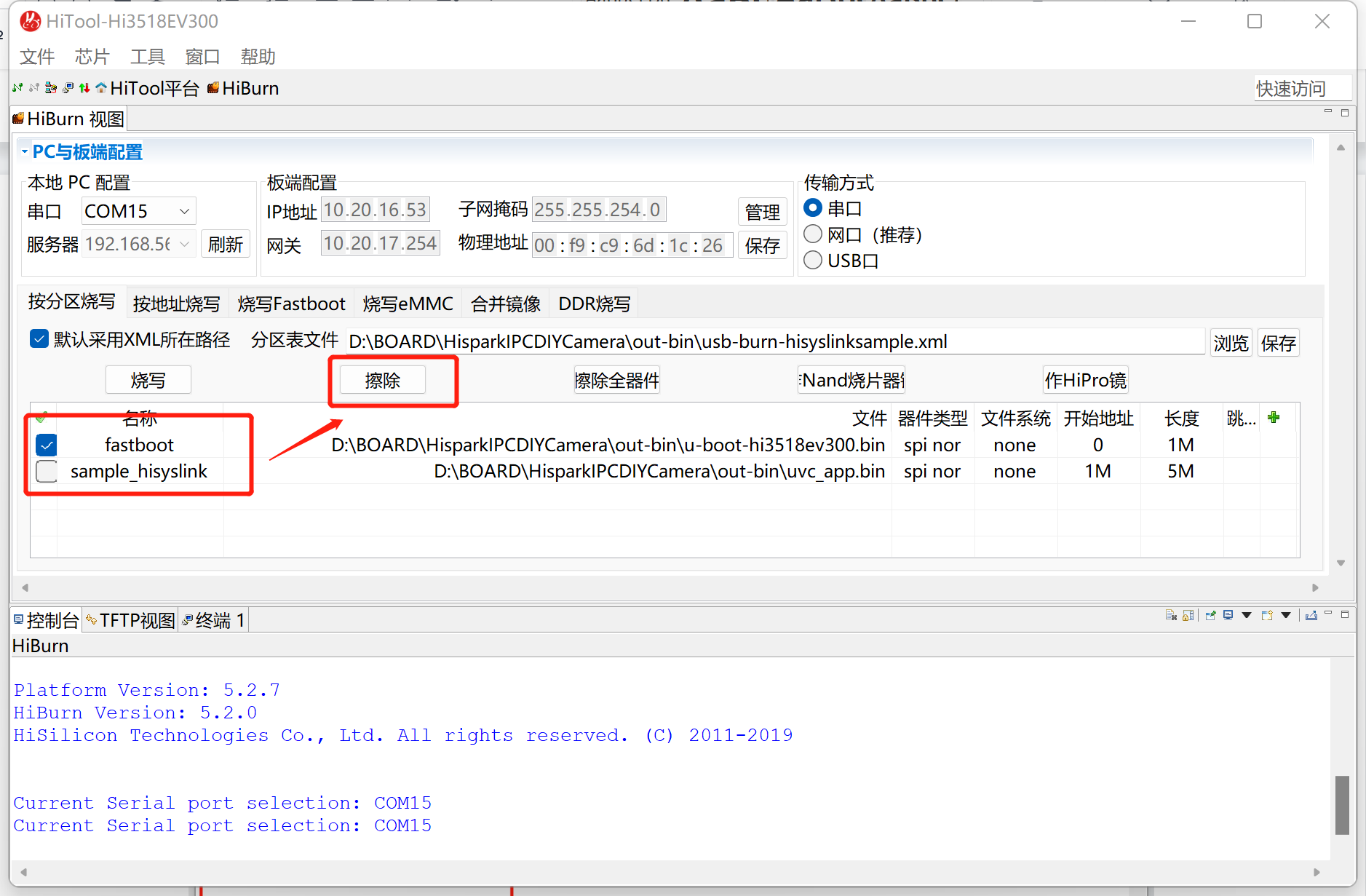The height and width of the screenshot is (896, 1366).
Task: Select the 网口 (推荐) radio button
Action: coord(813,234)
